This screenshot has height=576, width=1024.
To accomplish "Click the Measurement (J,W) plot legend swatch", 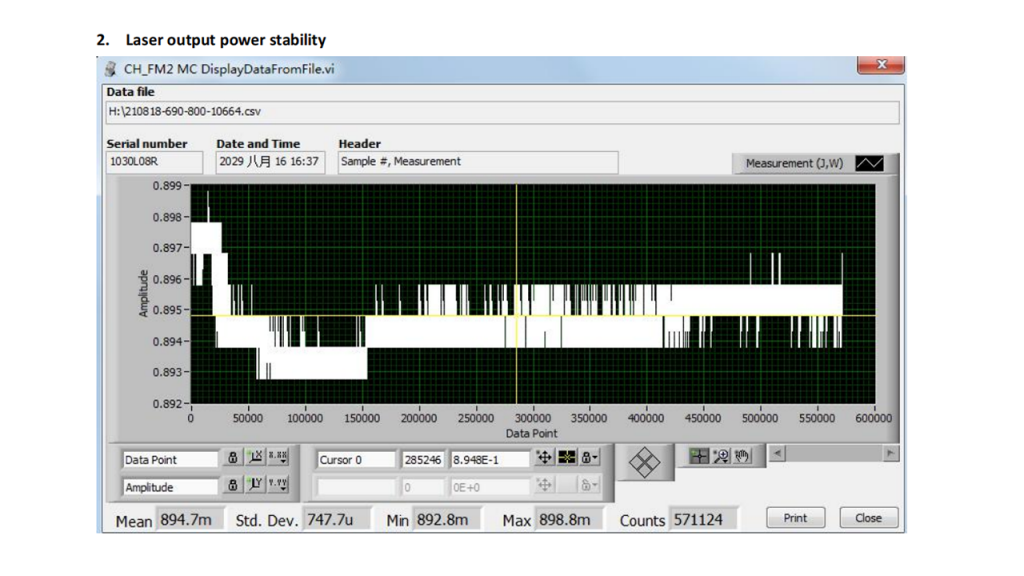I will [x=869, y=163].
